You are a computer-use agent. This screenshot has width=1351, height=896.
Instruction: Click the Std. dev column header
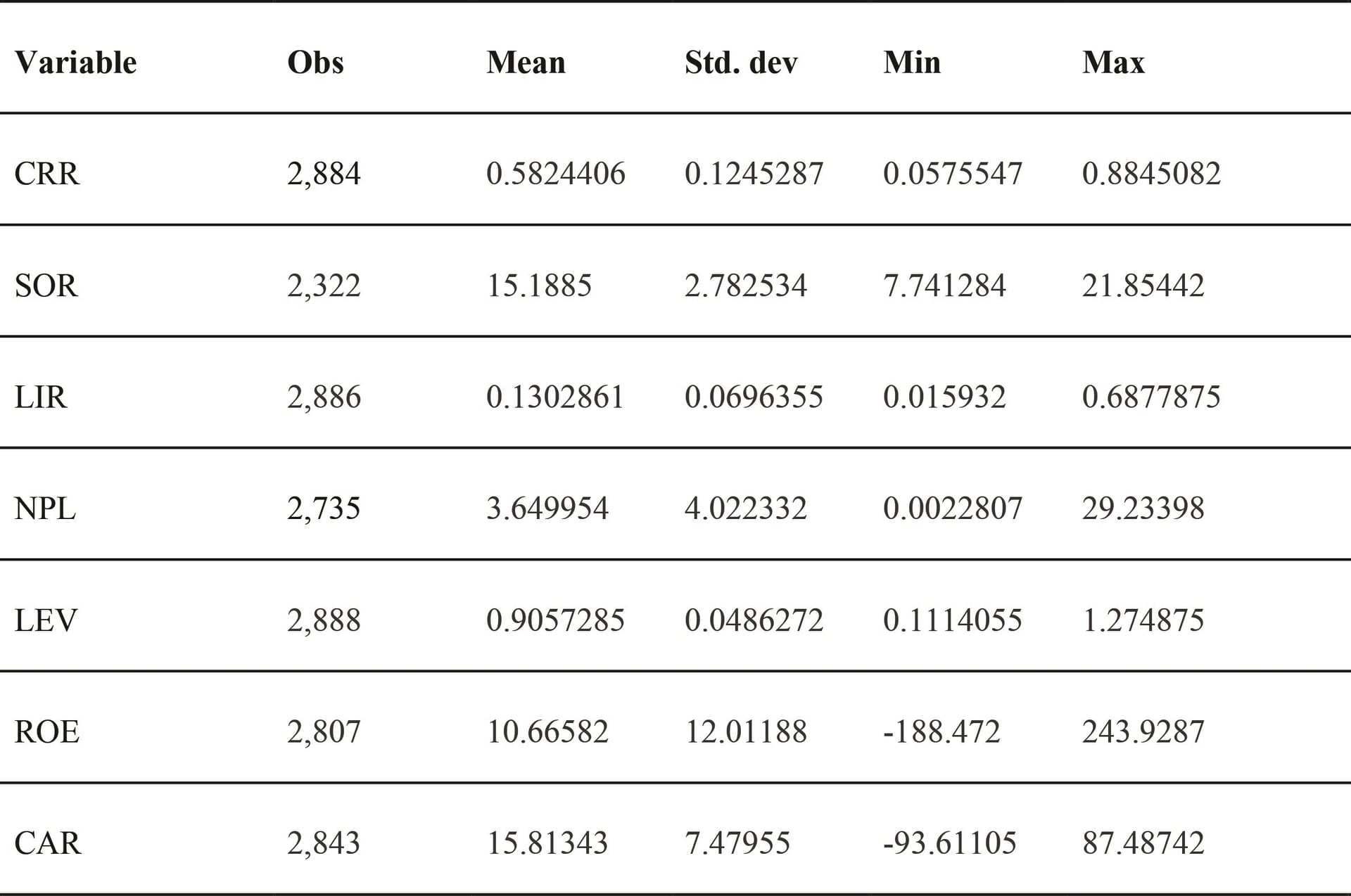click(741, 63)
